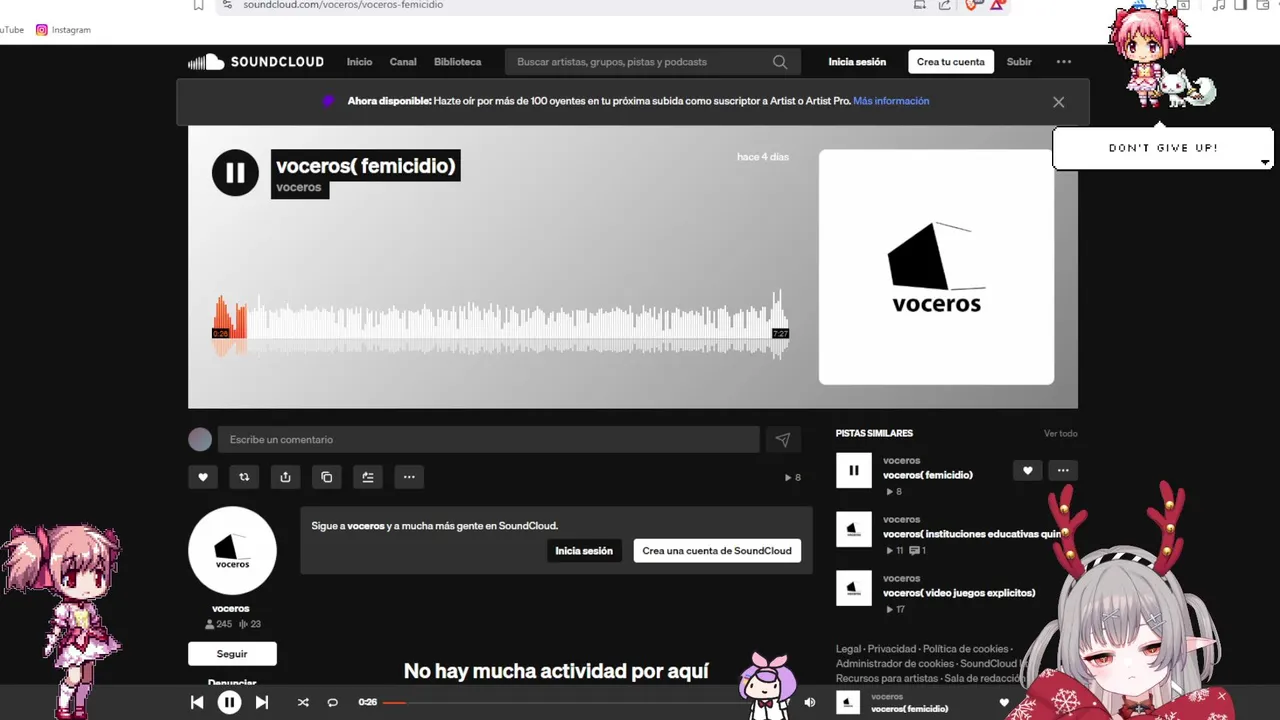Pause the track with the large header button
This screenshot has height=720, width=1280.
(x=235, y=173)
